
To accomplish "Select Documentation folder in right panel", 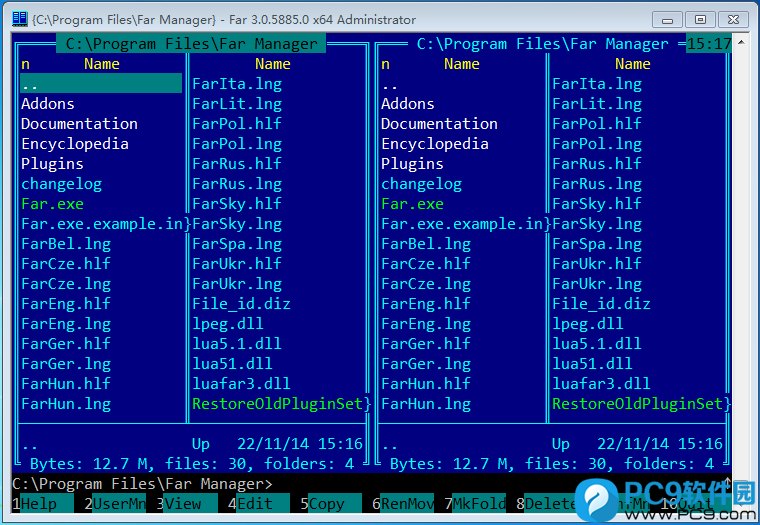I will pos(439,124).
